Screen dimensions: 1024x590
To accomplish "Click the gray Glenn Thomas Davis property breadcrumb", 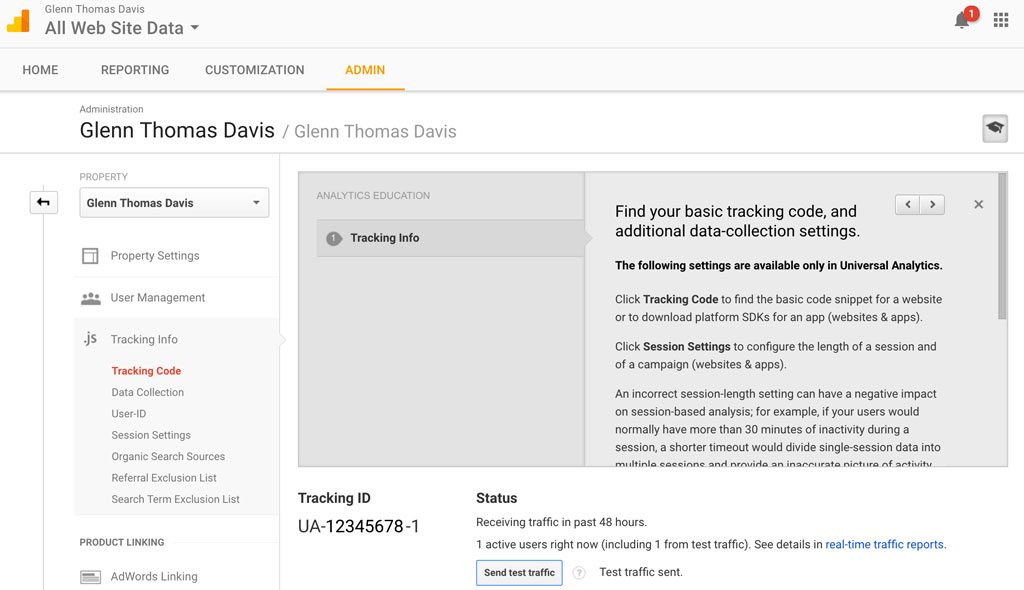I will [375, 131].
